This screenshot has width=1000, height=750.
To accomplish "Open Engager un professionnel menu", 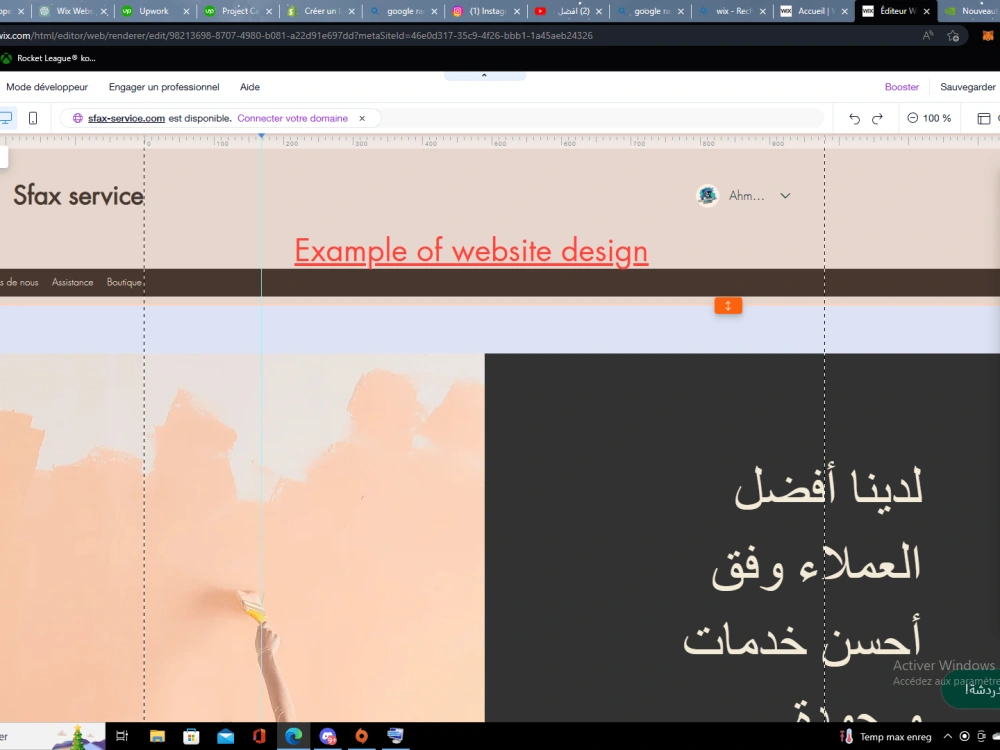I will [164, 87].
